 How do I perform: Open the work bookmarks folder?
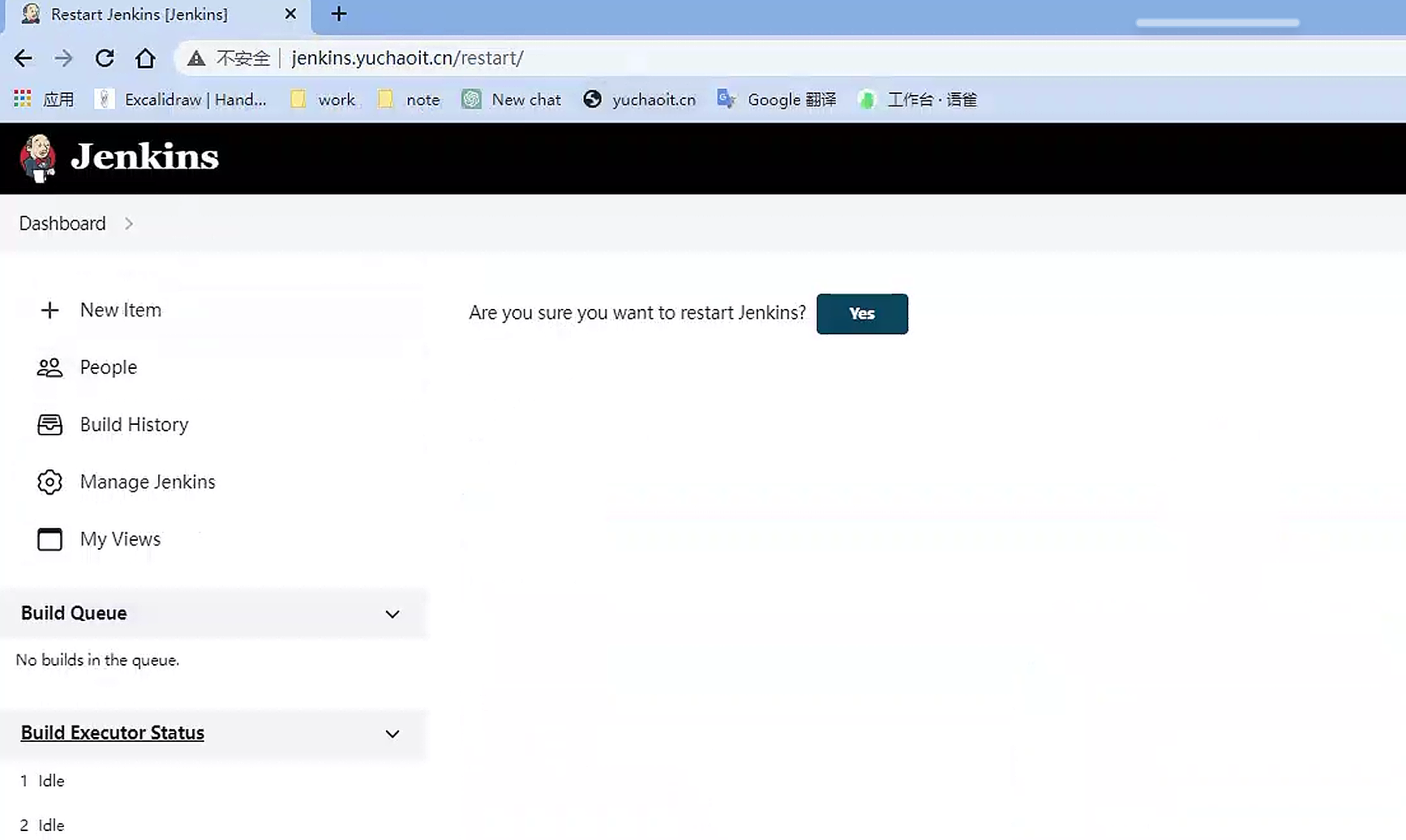[324, 100]
